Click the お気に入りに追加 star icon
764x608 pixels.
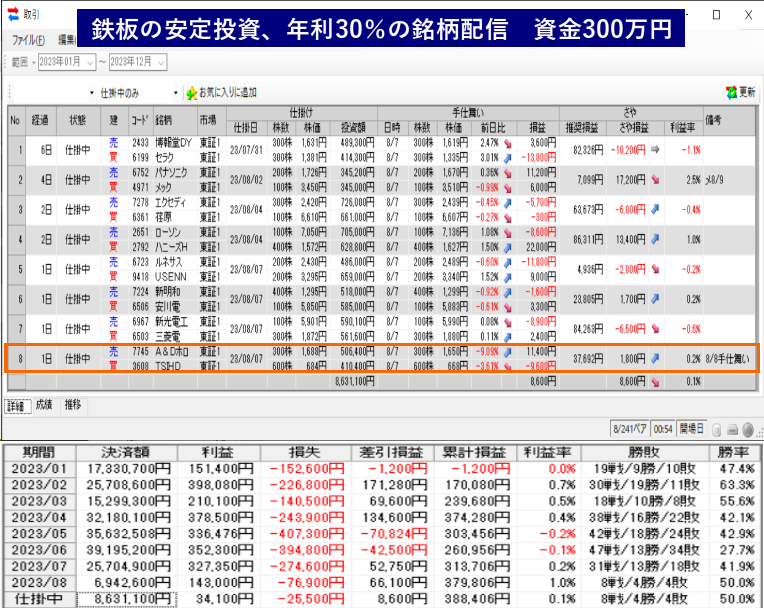(191, 93)
